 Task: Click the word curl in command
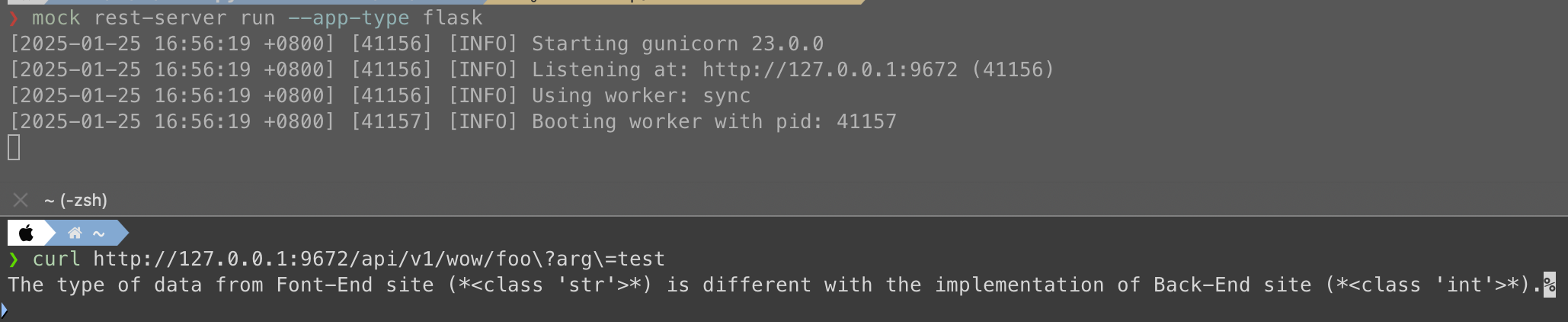tap(56, 259)
